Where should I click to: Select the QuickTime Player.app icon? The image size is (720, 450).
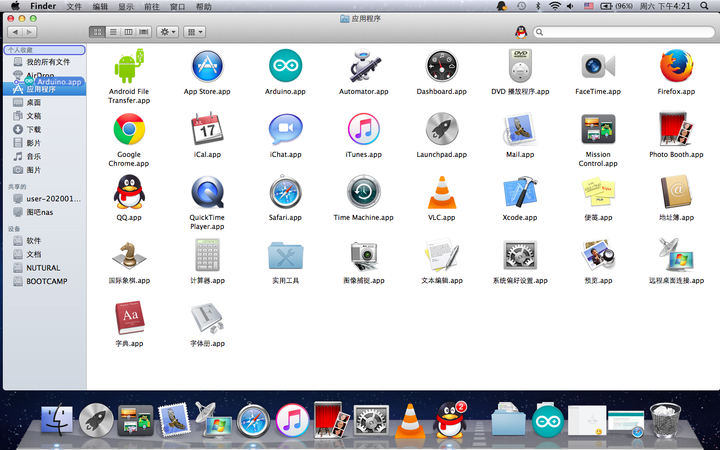tap(207, 192)
